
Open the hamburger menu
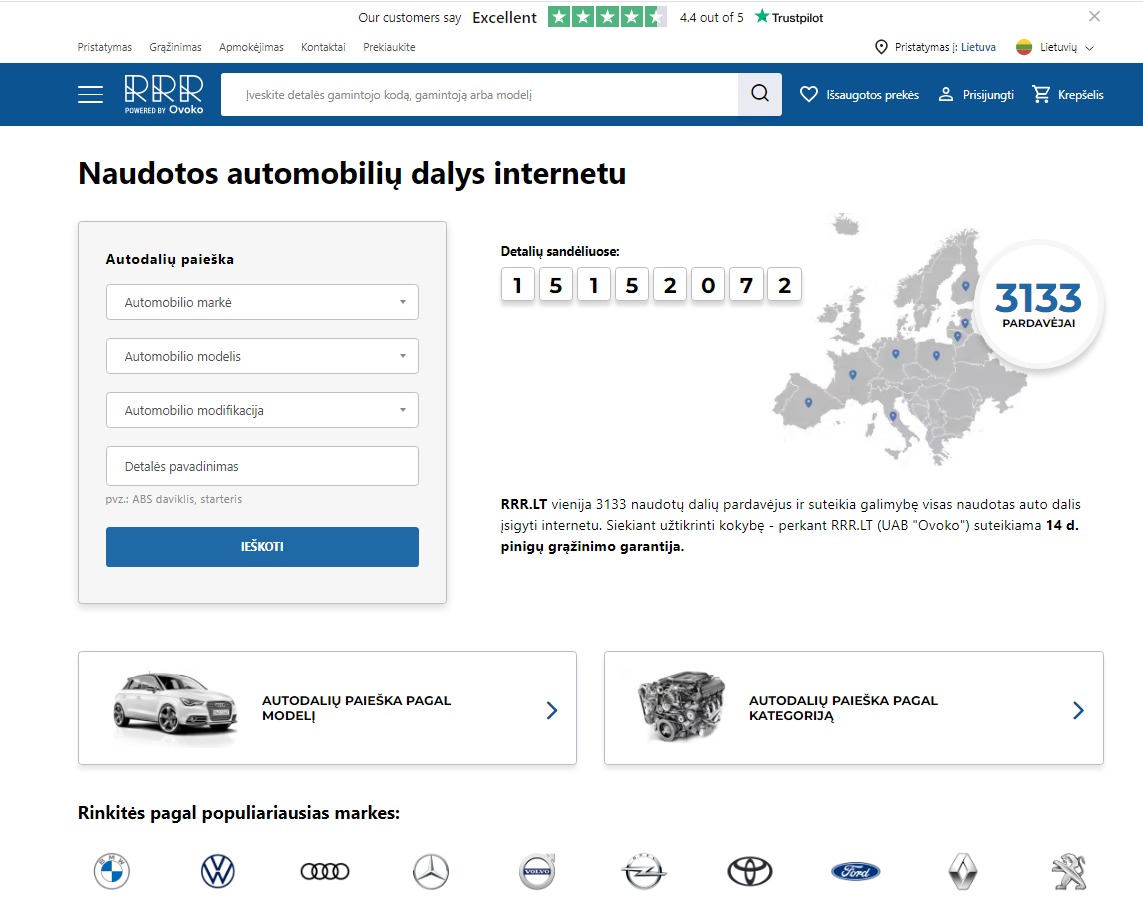coord(90,95)
